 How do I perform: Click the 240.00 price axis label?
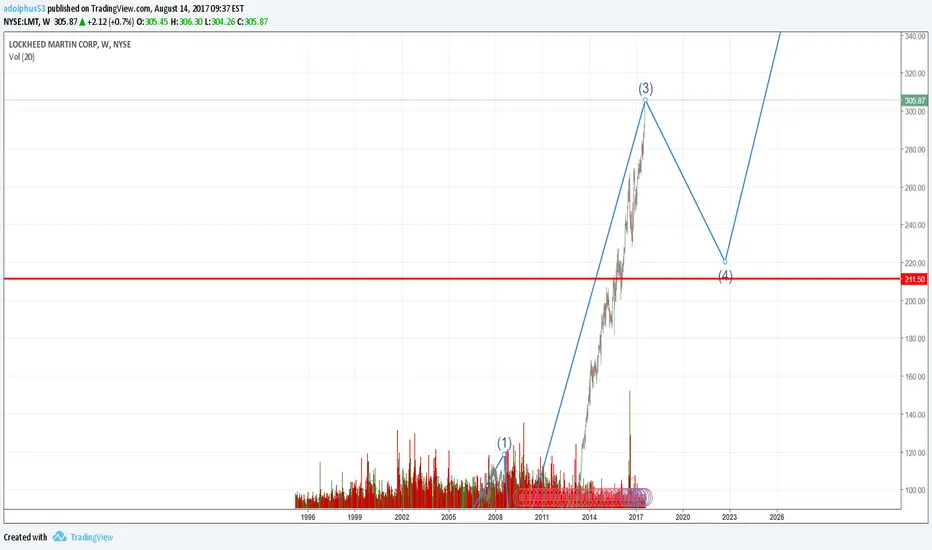click(x=915, y=225)
